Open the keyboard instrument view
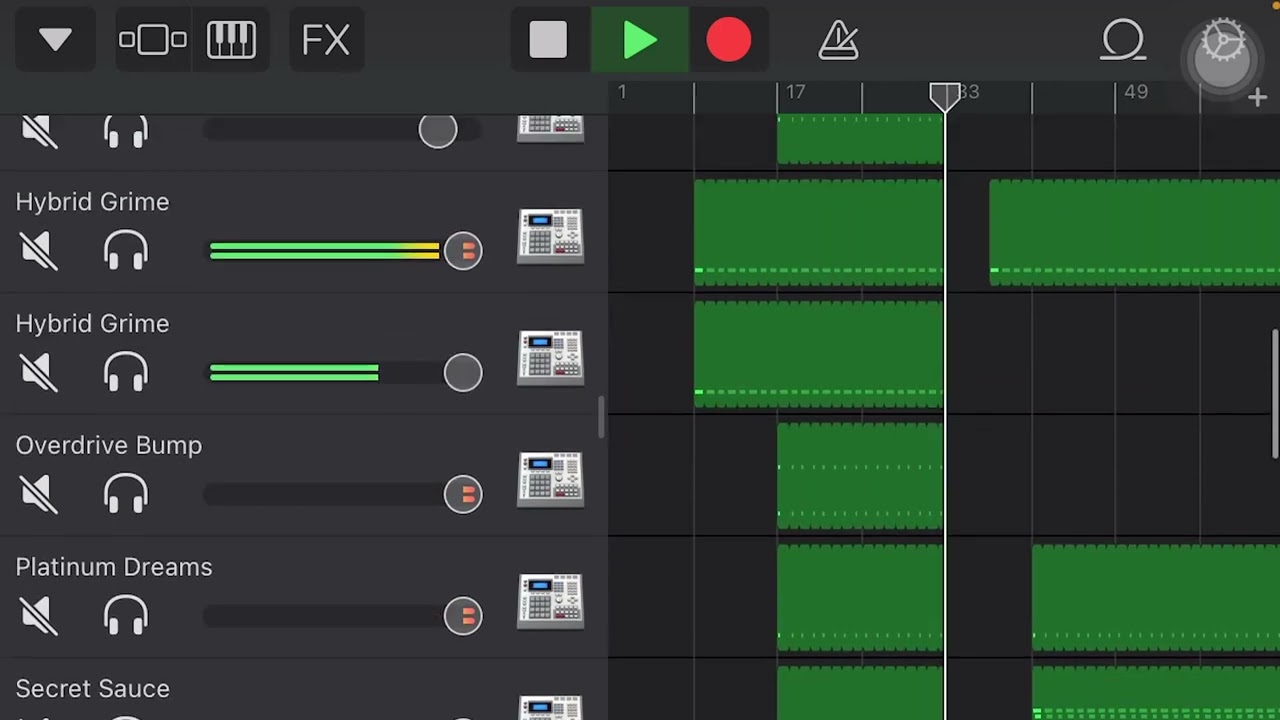This screenshot has width=1280, height=720. 231,41
